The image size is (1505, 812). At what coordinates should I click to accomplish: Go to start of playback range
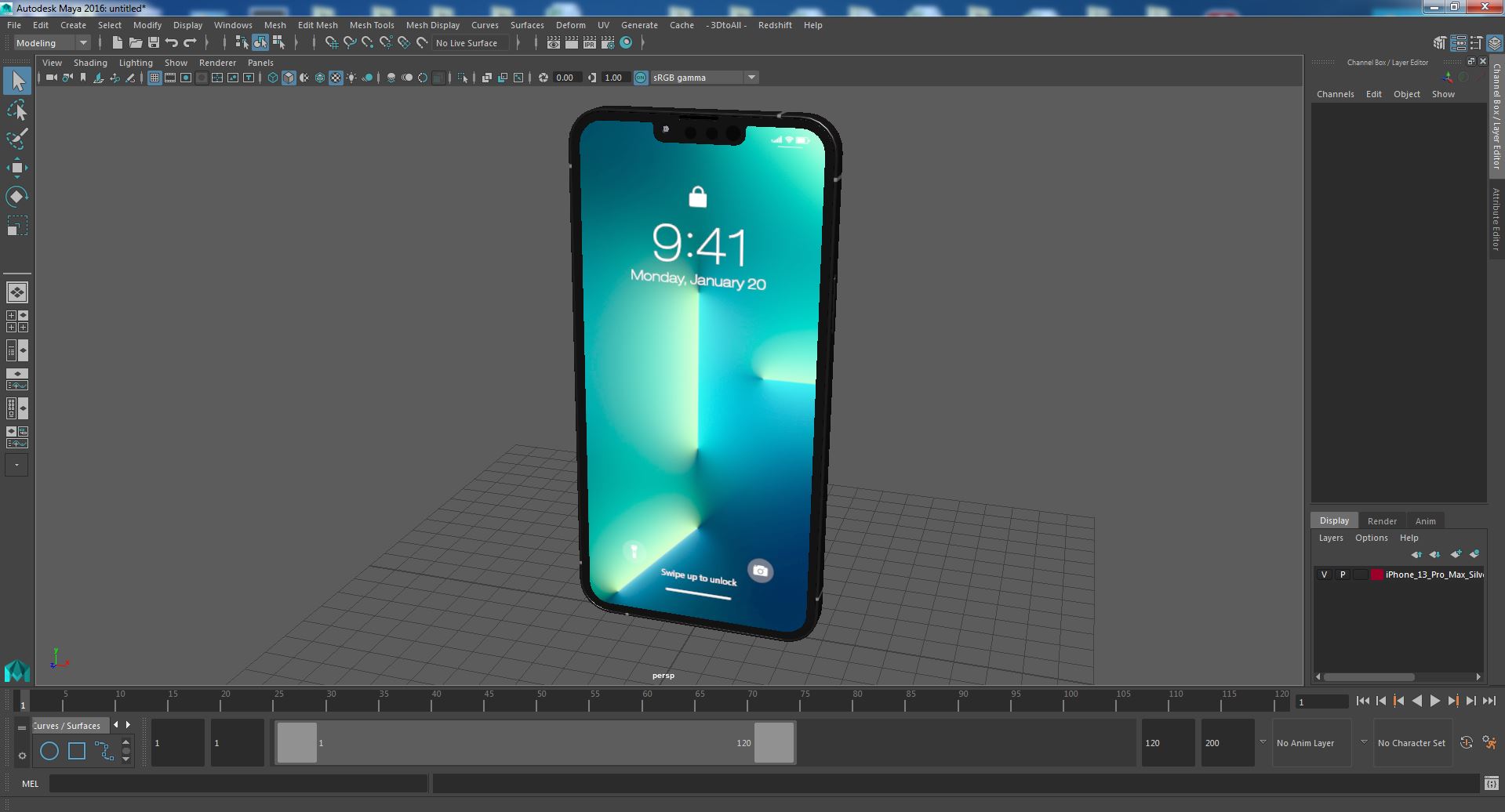click(x=1362, y=701)
